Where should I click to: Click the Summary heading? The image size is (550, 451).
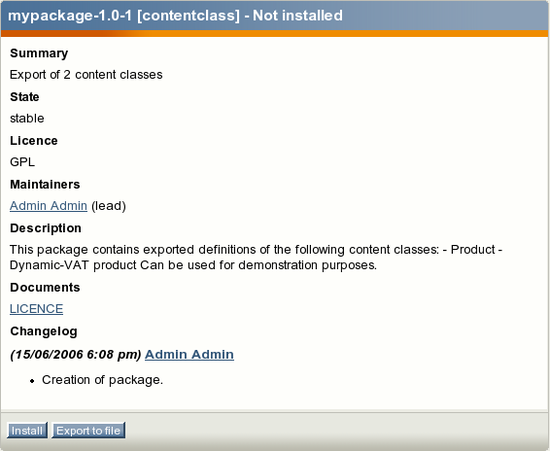[x=39, y=53]
